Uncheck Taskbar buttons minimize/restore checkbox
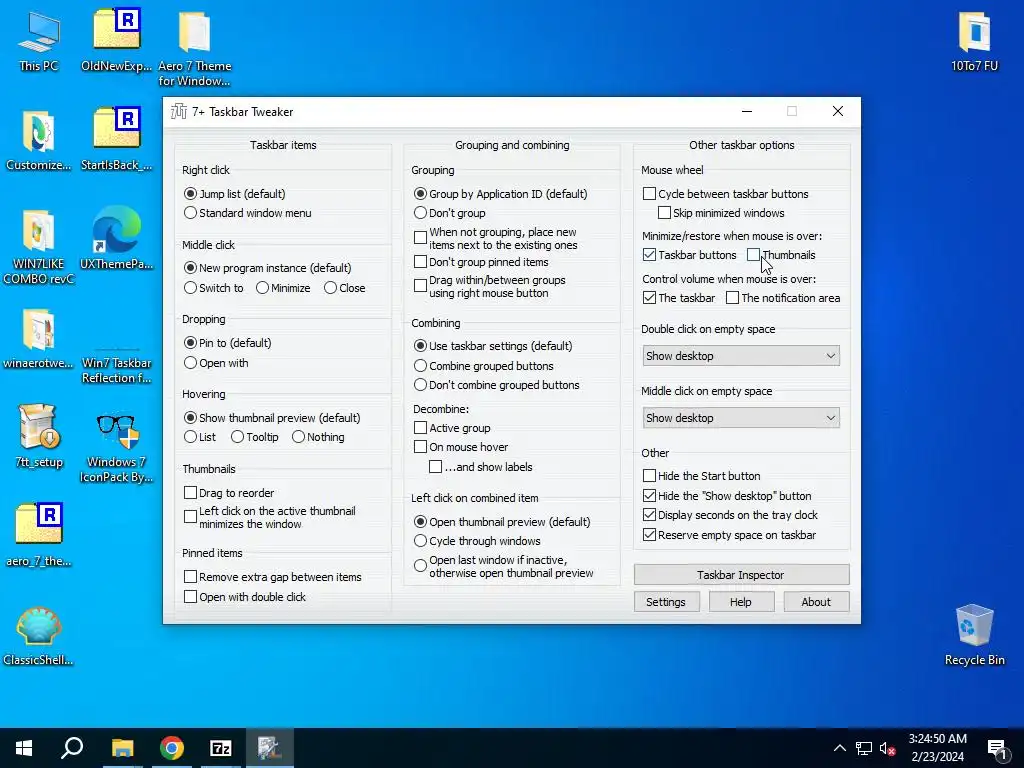1024x768 pixels. pyautogui.click(x=649, y=255)
